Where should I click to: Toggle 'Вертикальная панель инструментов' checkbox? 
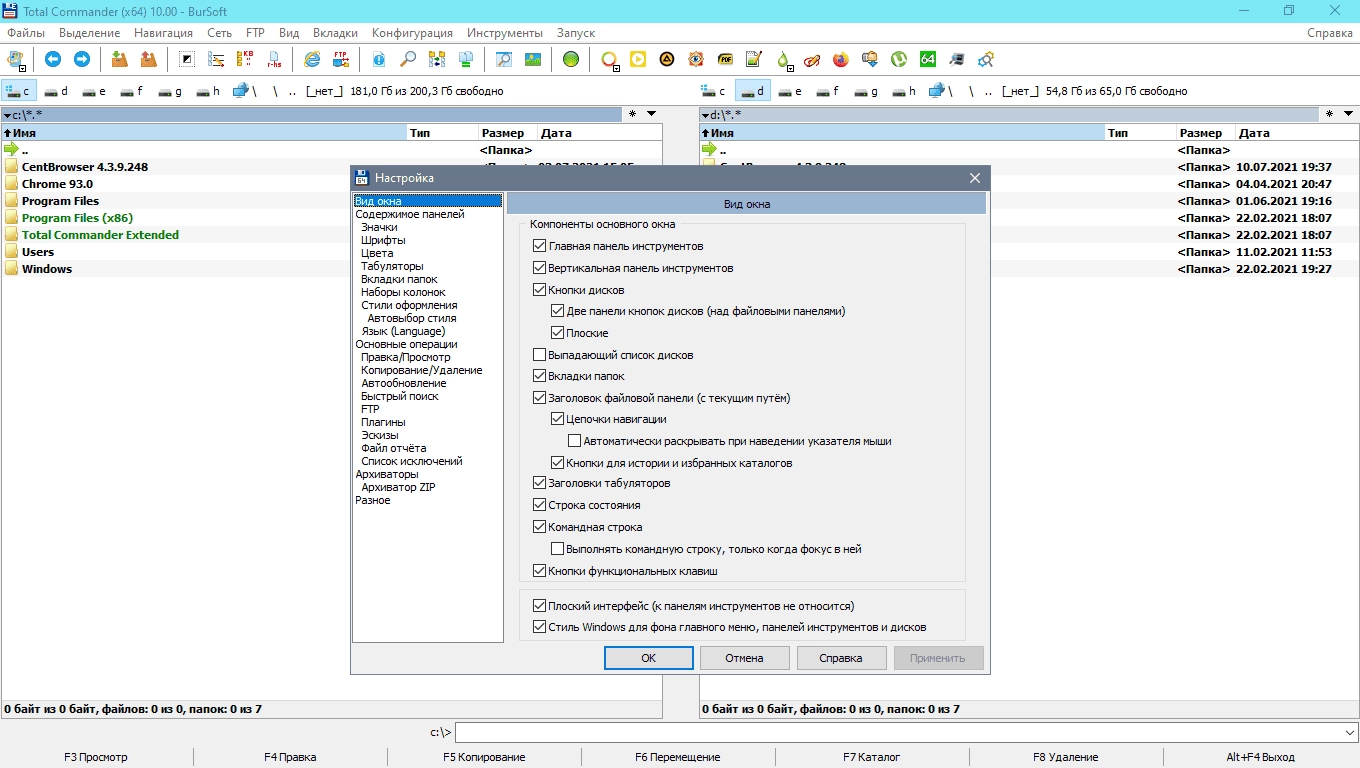click(540, 268)
